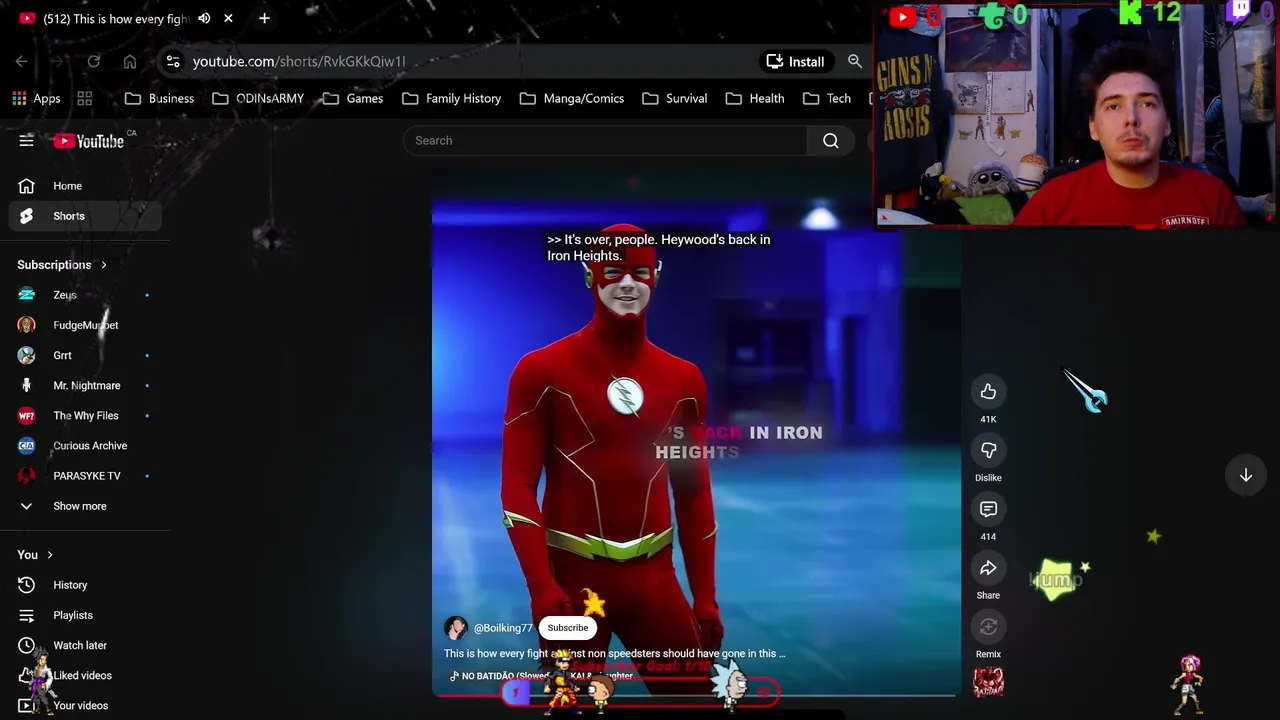
Task: Open the Tech bookmarks folder
Action: point(827,98)
